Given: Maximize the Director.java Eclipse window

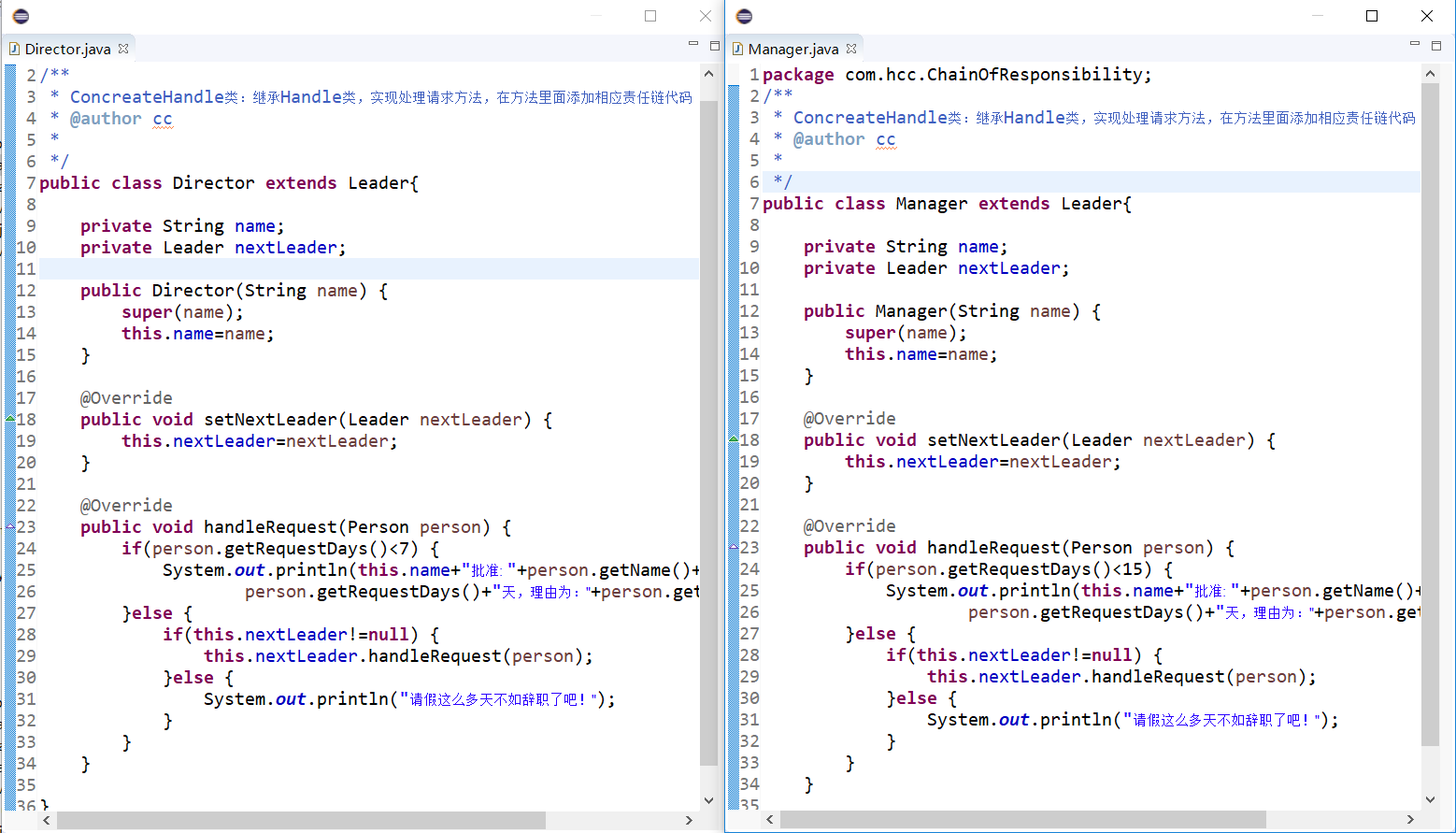Looking at the screenshot, I should point(650,16).
